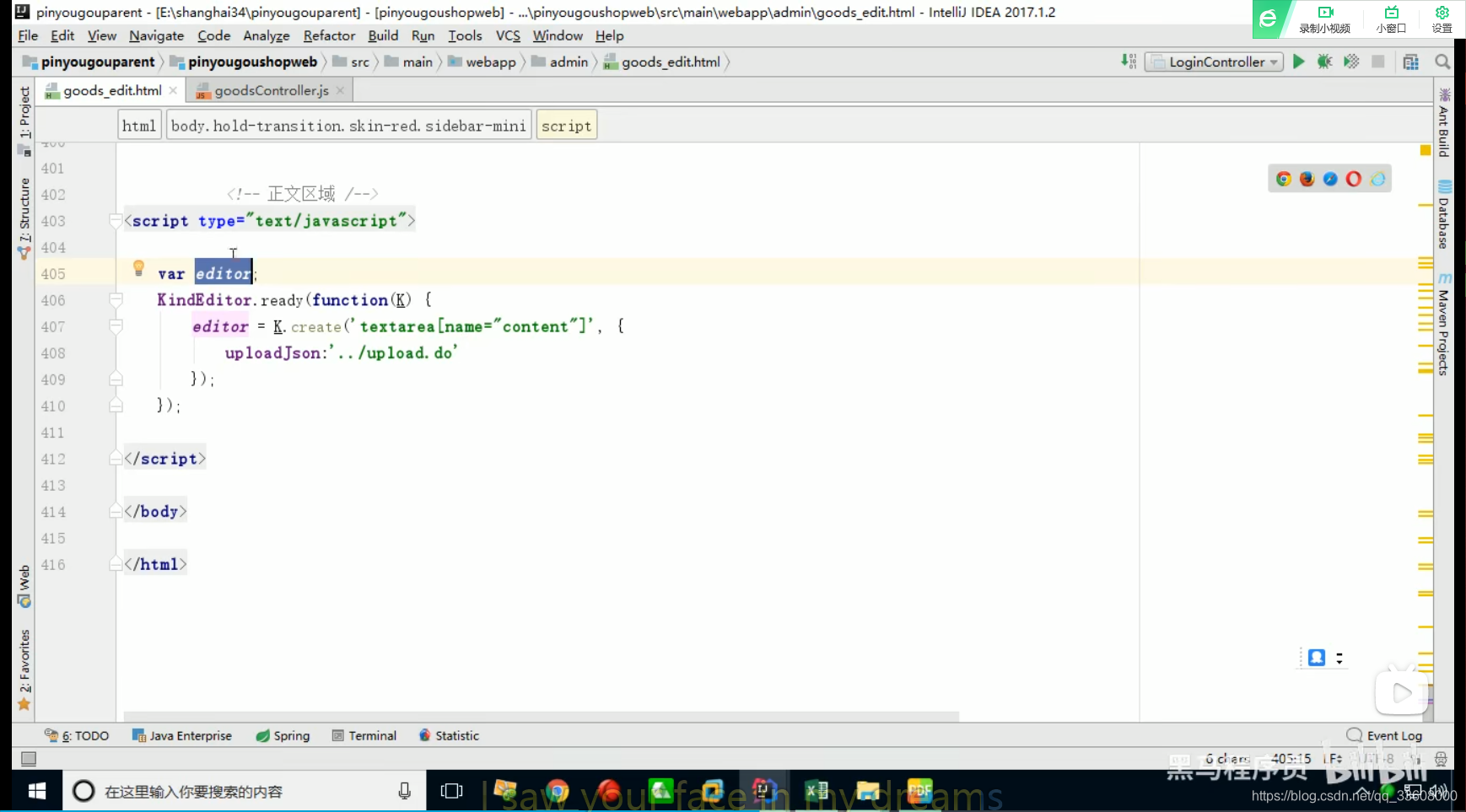Viewport: 1466px width, 812px height.
Task: Click the script structure breadcrumb
Action: pos(566,126)
